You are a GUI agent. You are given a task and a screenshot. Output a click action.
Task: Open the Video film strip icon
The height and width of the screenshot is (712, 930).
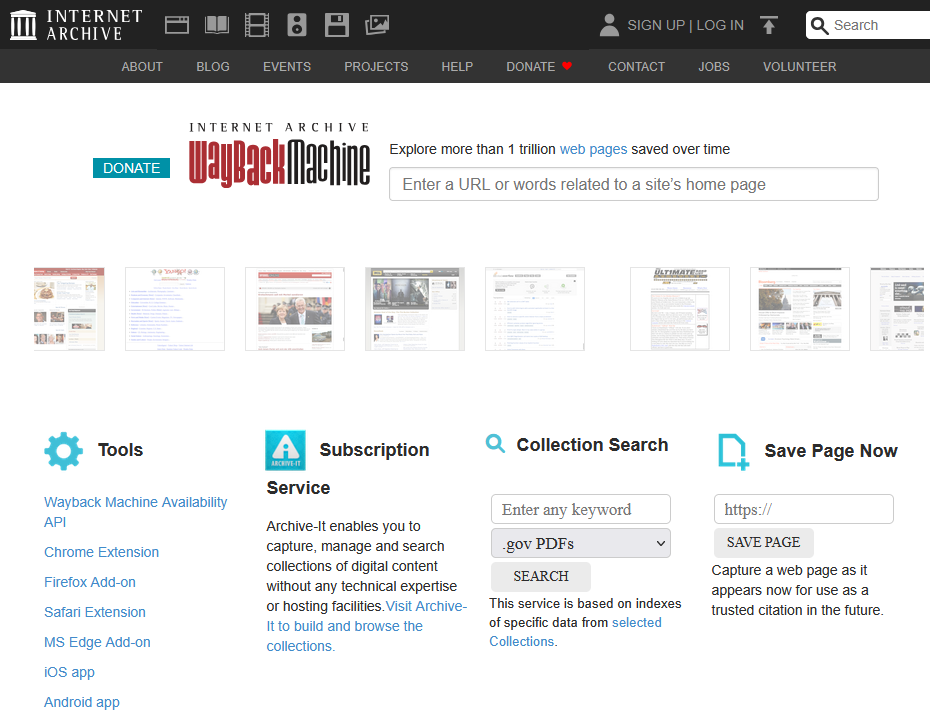coord(257,25)
